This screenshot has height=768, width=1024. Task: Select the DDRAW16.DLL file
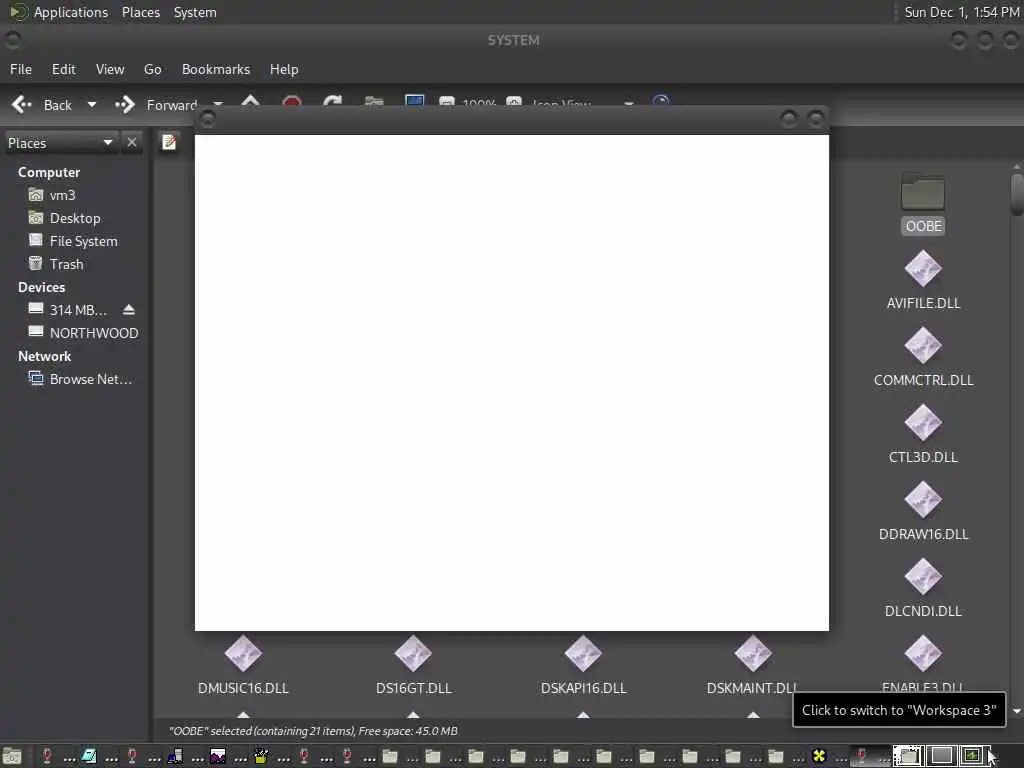[x=923, y=511]
